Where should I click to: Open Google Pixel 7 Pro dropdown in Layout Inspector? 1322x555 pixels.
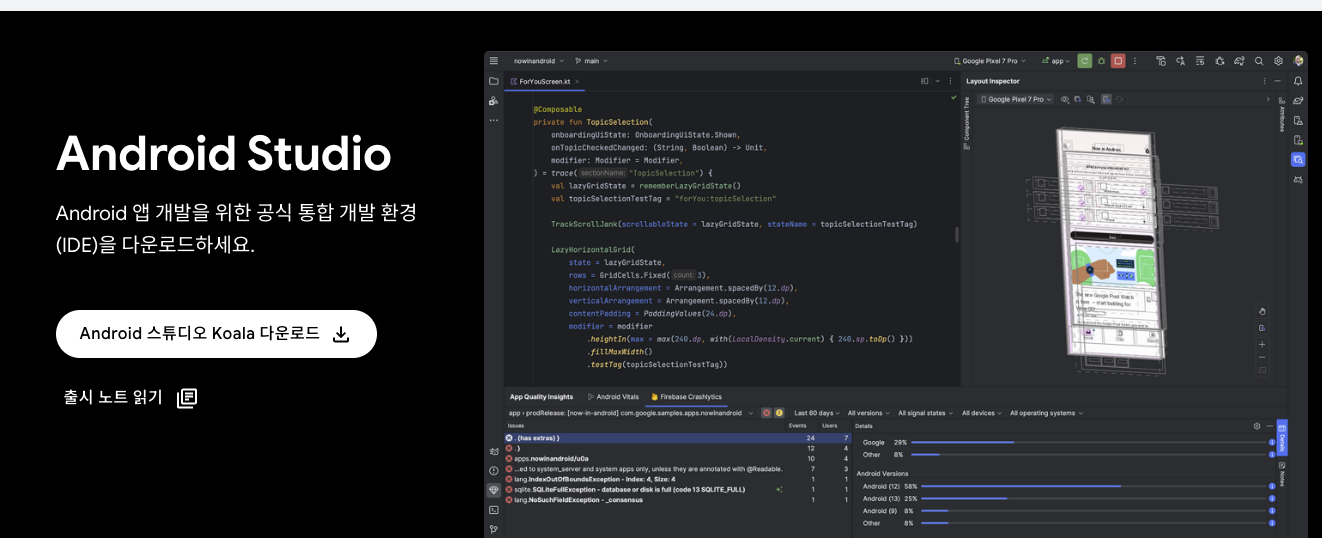pyautogui.click(x=1015, y=99)
